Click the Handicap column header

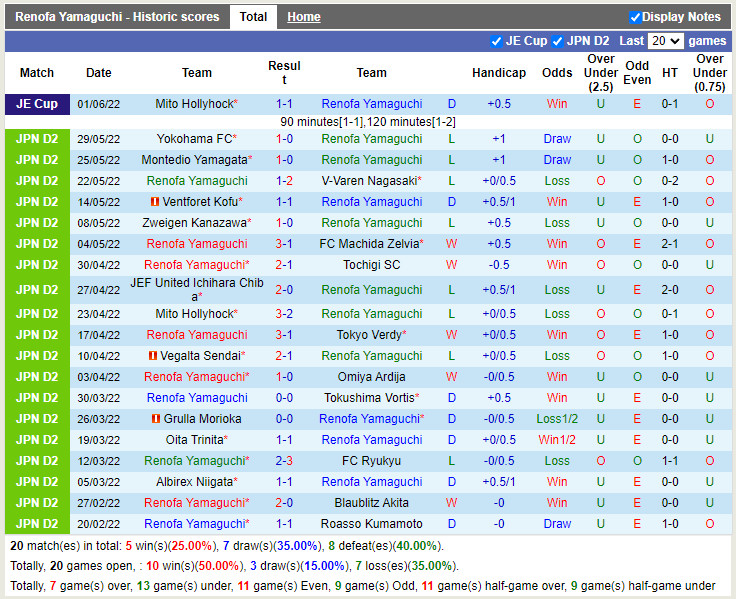(x=498, y=73)
